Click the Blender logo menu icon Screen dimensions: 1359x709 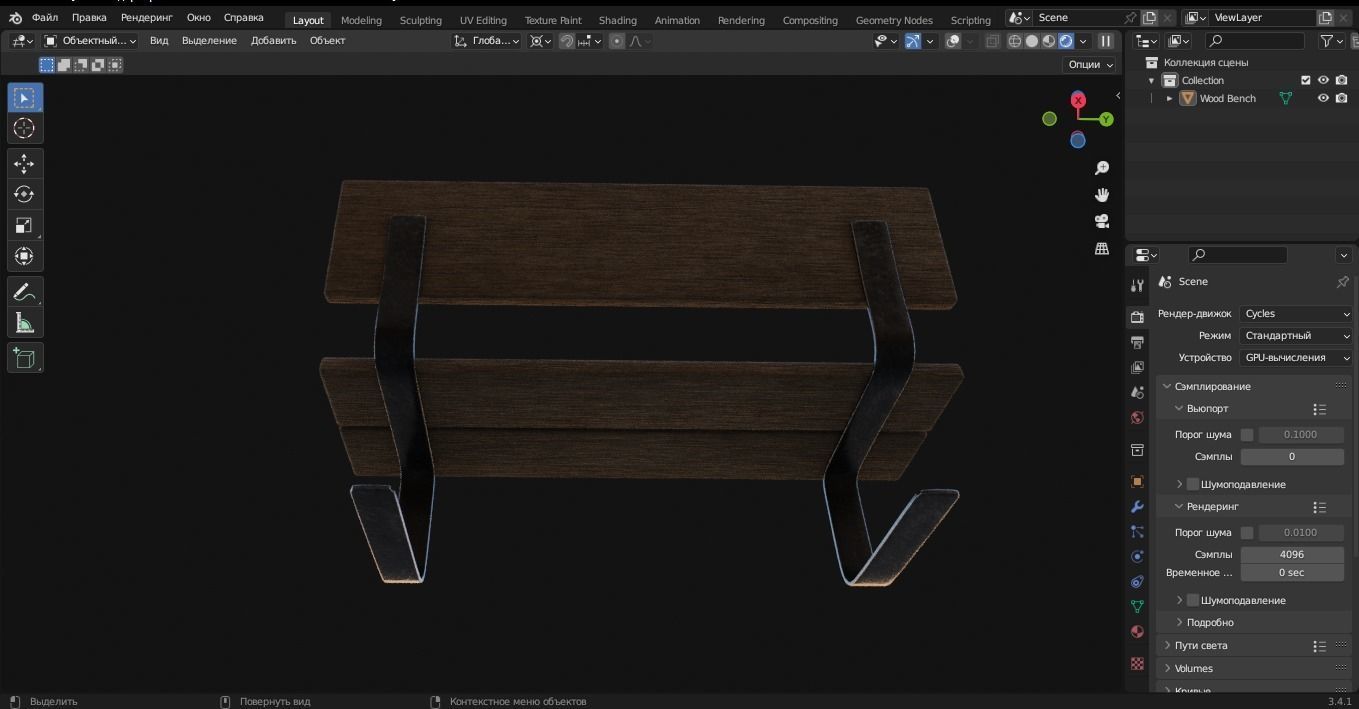[x=15, y=18]
